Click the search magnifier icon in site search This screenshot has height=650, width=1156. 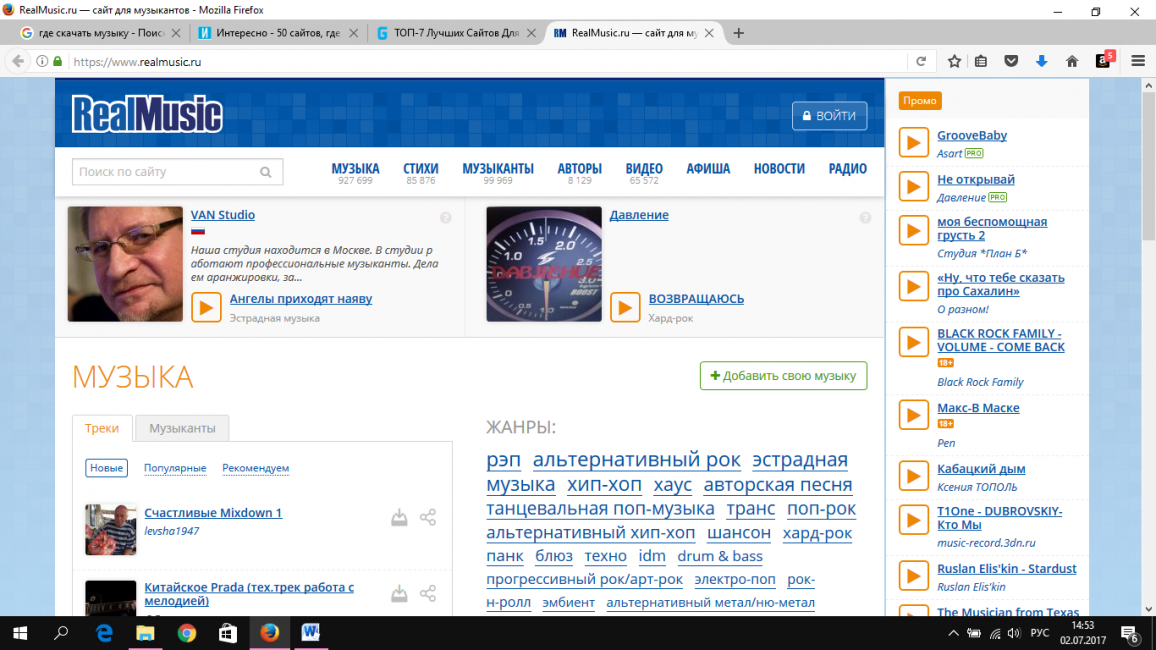[265, 172]
